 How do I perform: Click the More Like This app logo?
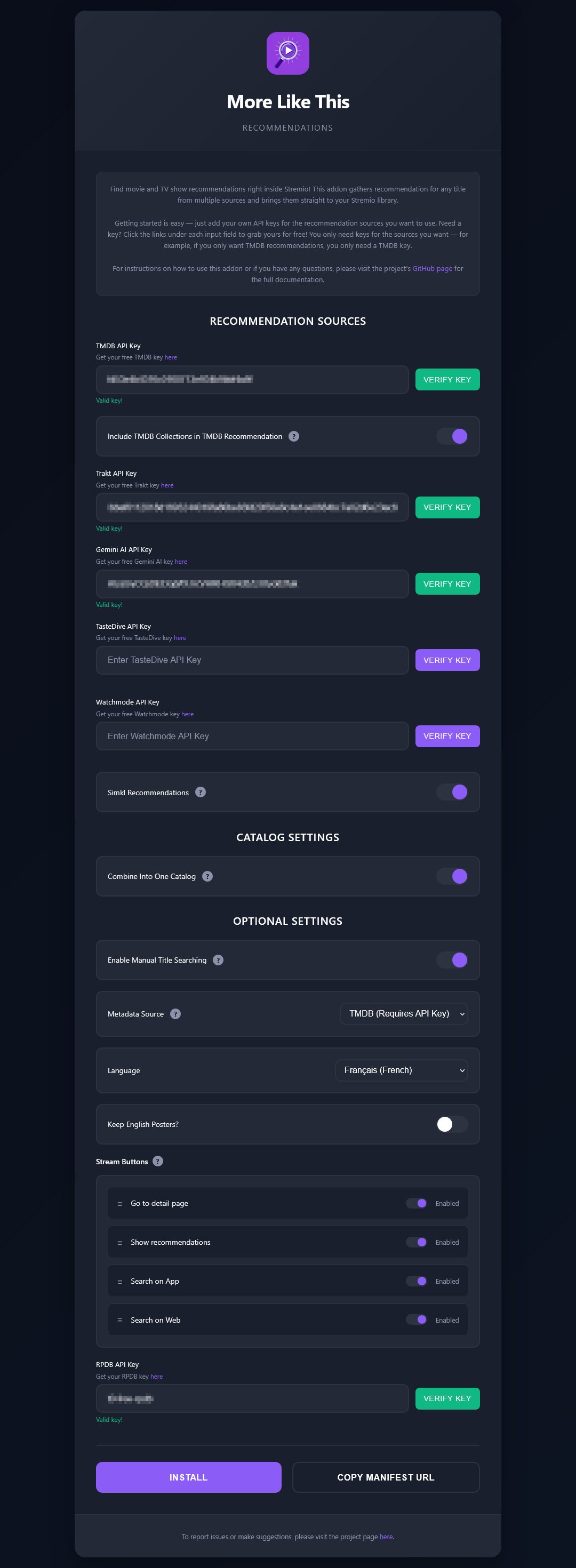pos(287,53)
